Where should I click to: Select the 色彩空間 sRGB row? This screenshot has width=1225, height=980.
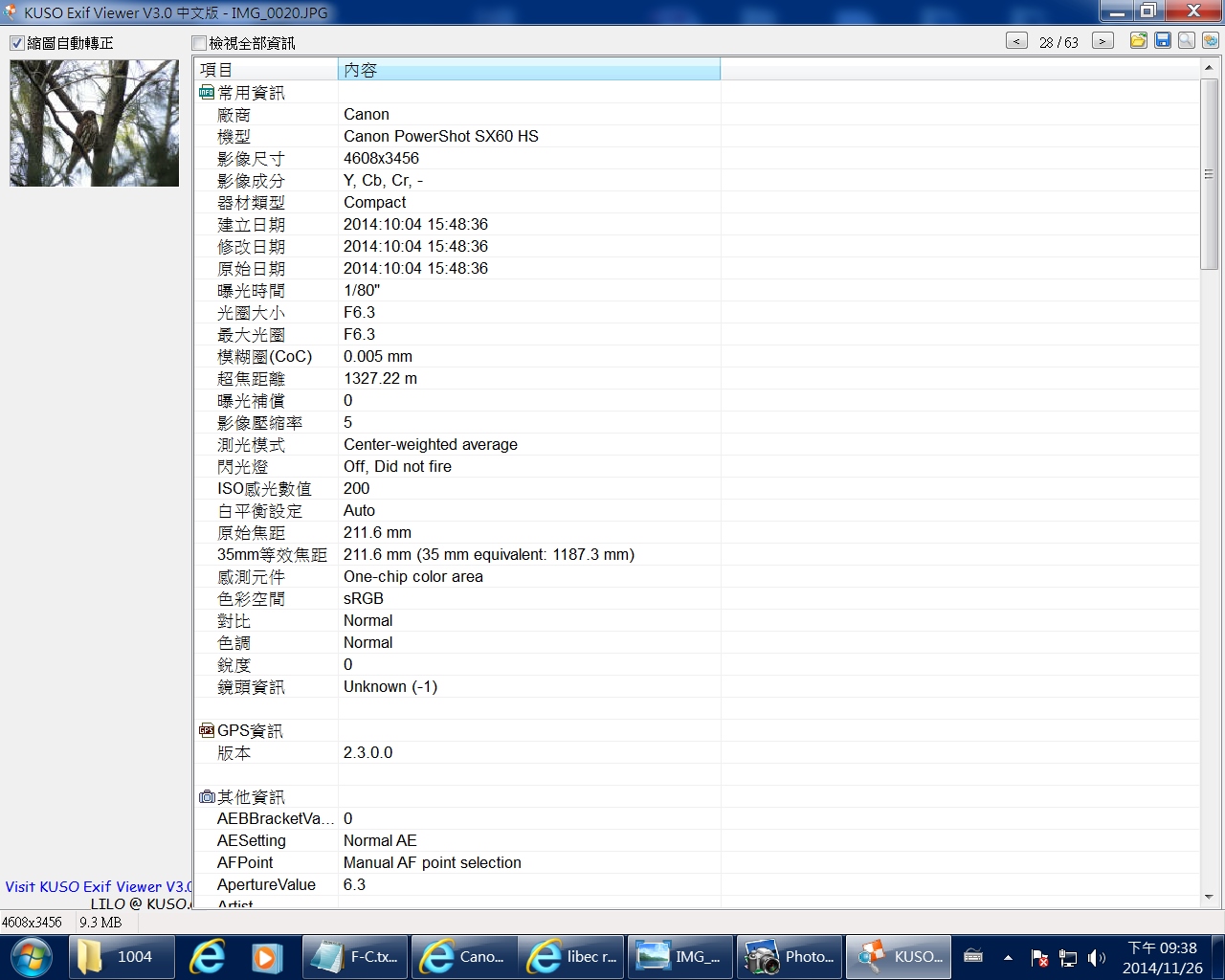click(x=697, y=599)
